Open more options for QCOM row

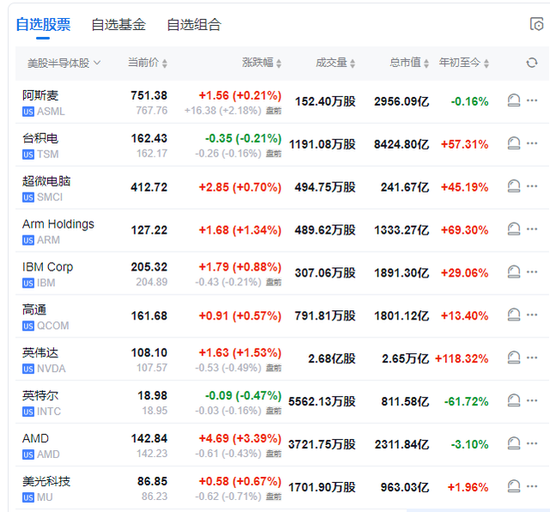tap(532, 315)
